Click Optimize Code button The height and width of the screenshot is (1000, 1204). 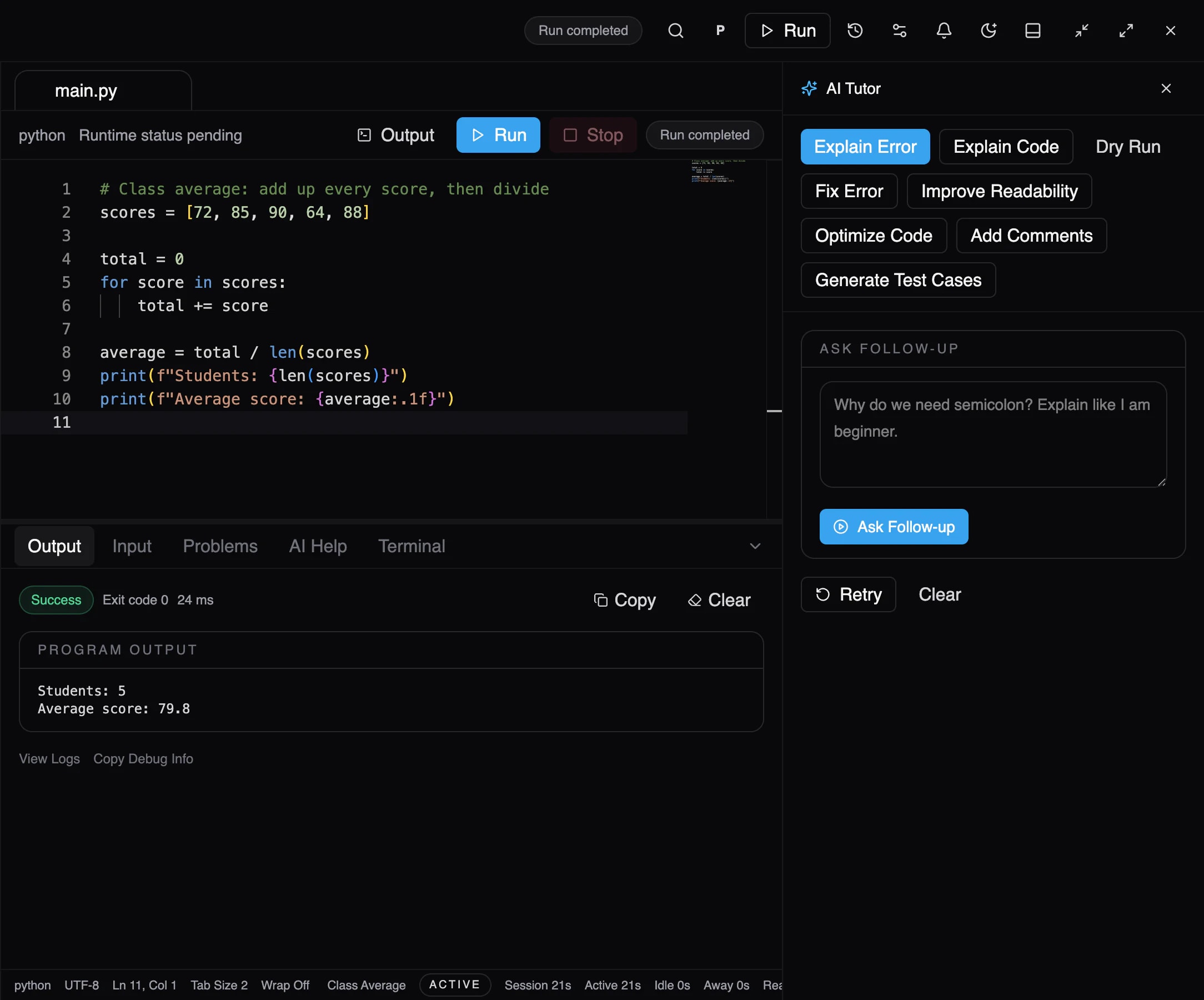873,236
